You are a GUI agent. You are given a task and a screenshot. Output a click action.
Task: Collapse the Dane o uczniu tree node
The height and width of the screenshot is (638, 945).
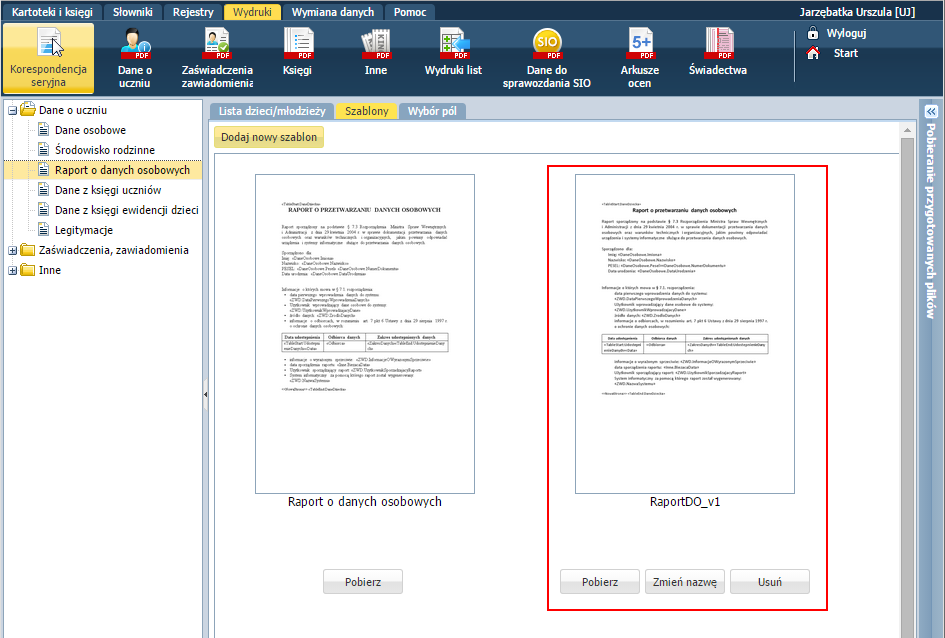[x=12, y=110]
